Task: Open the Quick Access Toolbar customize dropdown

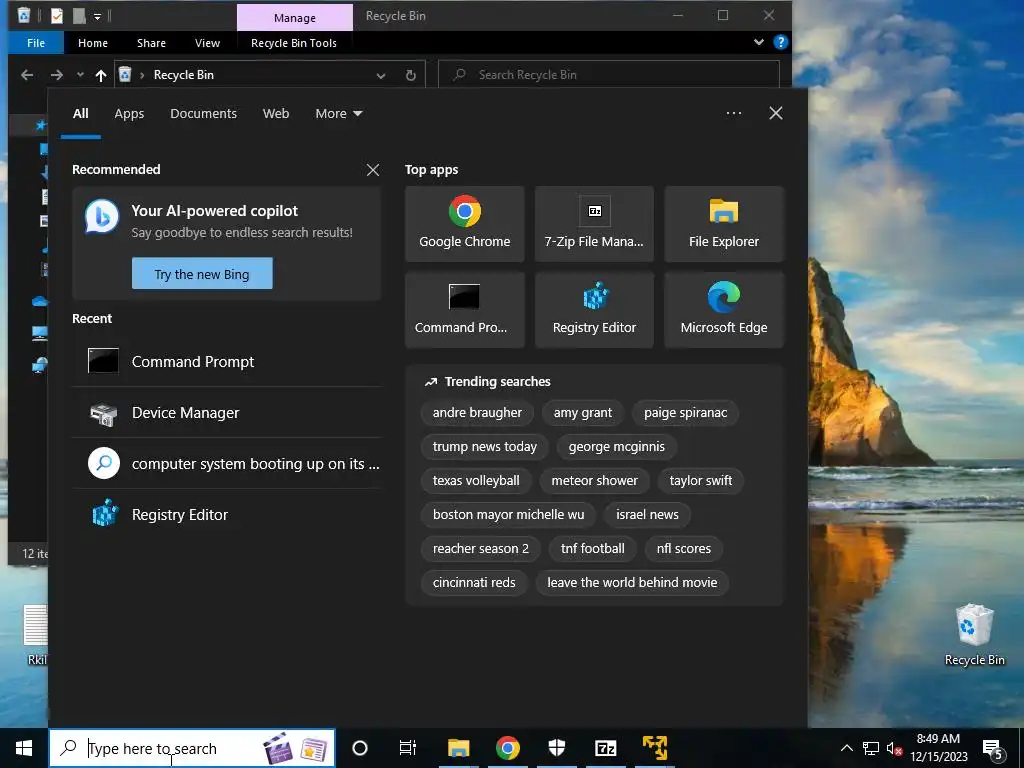Action: (97, 16)
